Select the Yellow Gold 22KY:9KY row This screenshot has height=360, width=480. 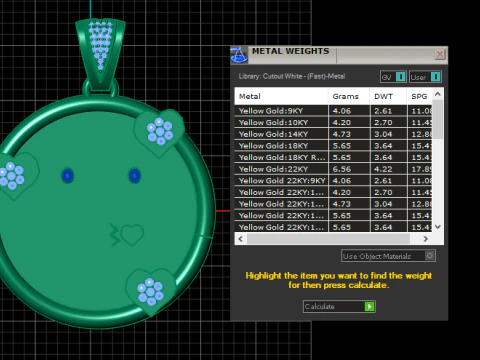333,181
